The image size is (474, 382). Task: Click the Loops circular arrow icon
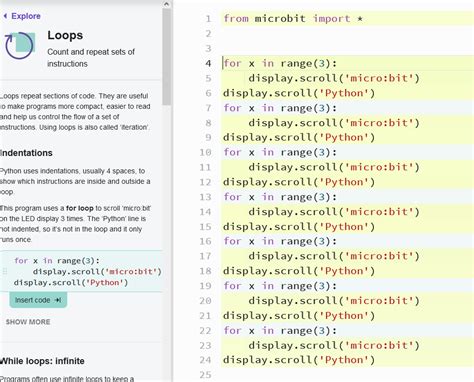point(20,45)
